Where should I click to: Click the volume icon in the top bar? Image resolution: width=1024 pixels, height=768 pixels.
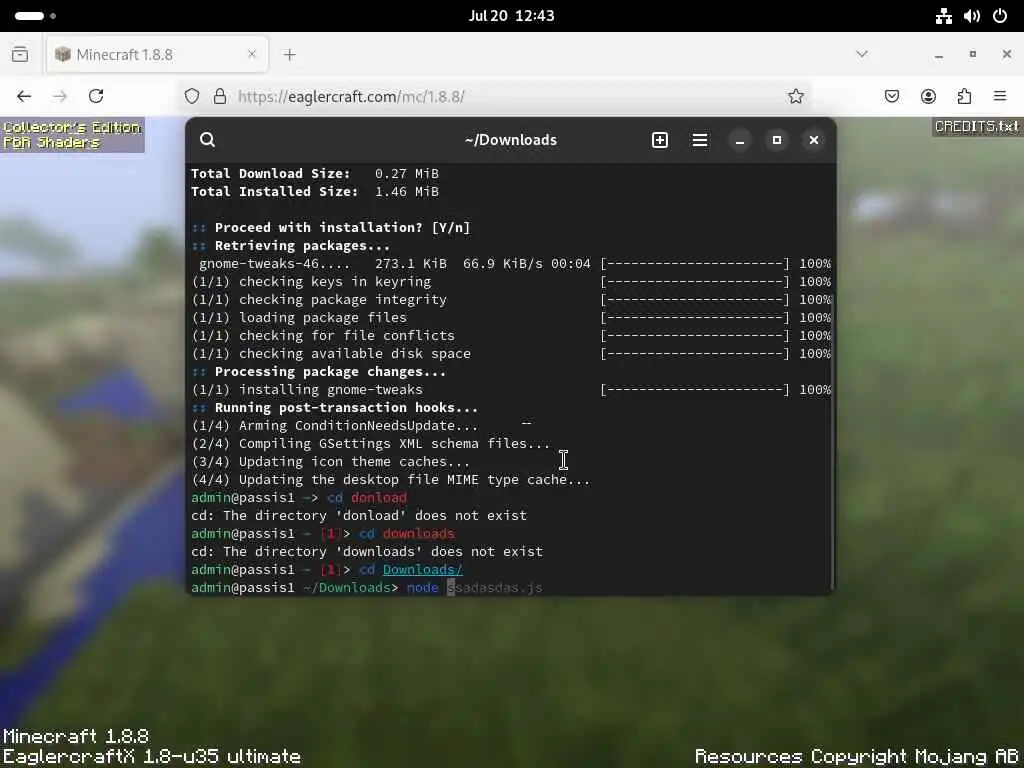tap(972, 16)
